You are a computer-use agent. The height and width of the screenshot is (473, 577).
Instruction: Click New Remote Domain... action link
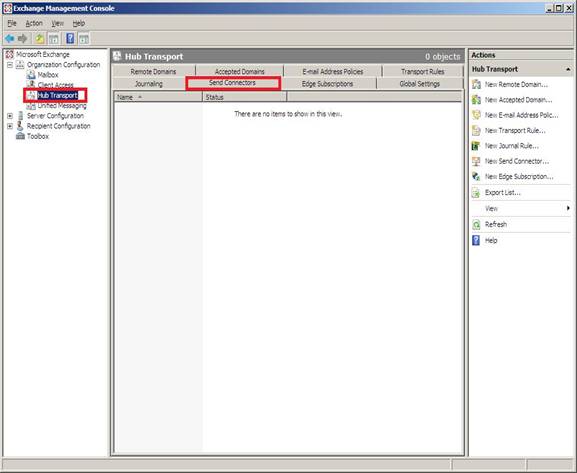516,85
